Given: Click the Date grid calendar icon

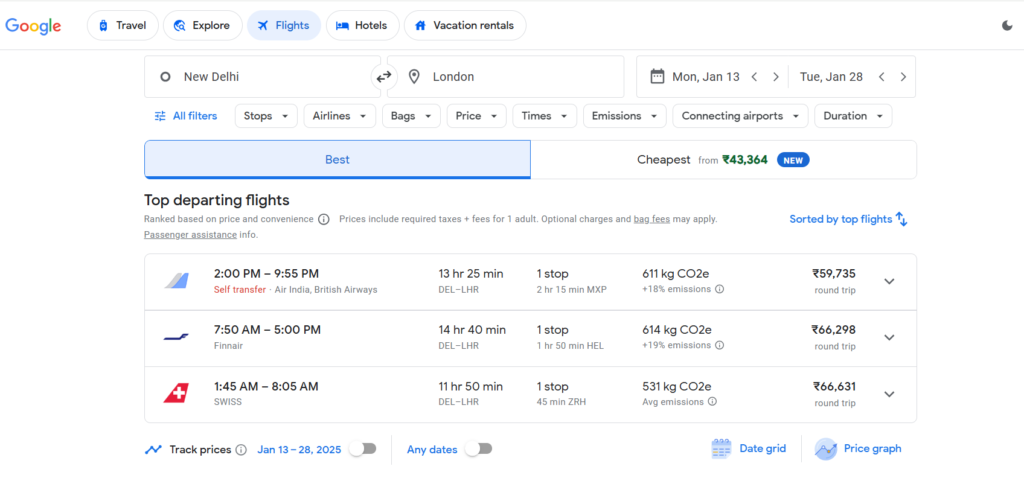Looking at the screenshot, I should click(721, 449).
